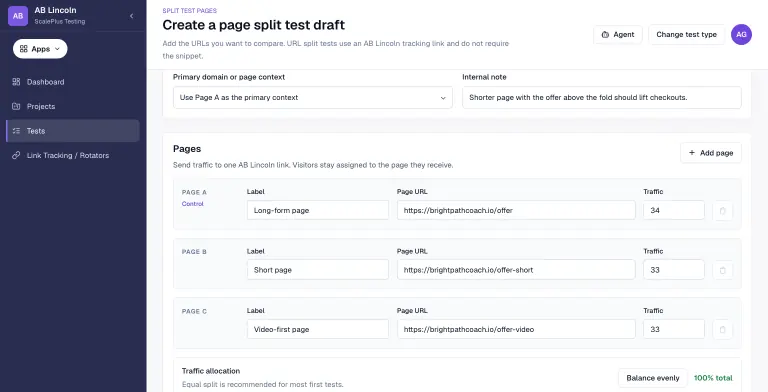This screenshot has height=392, width=768.
Task: Click the 100% total text
Action: point(713,378)
